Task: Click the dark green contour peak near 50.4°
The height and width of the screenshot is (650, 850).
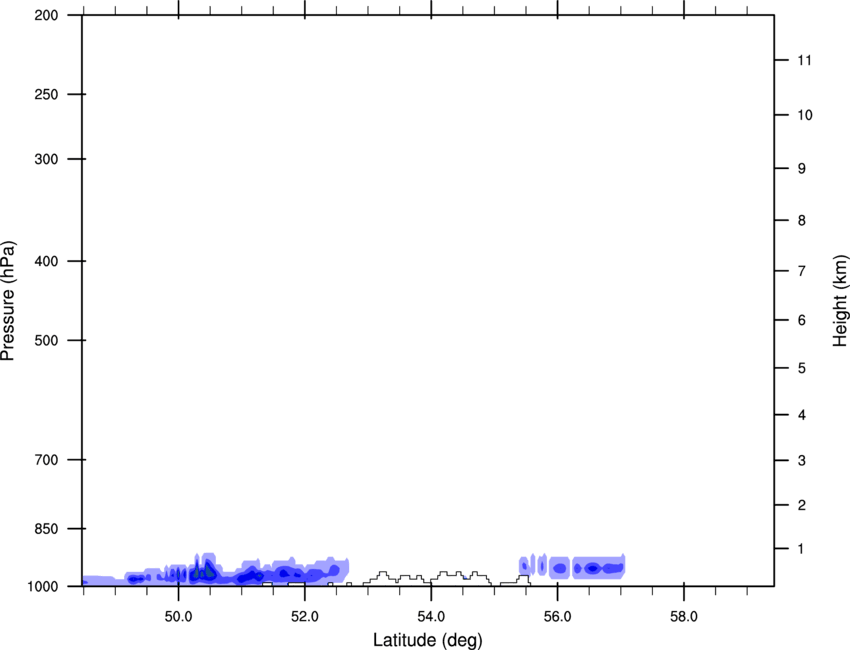Action: click(208, 571)
